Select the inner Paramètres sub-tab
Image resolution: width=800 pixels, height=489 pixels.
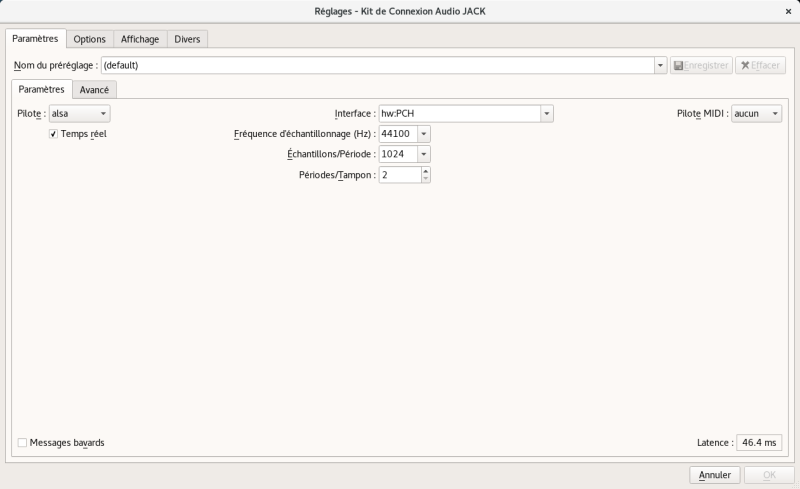tap(41, 89)
